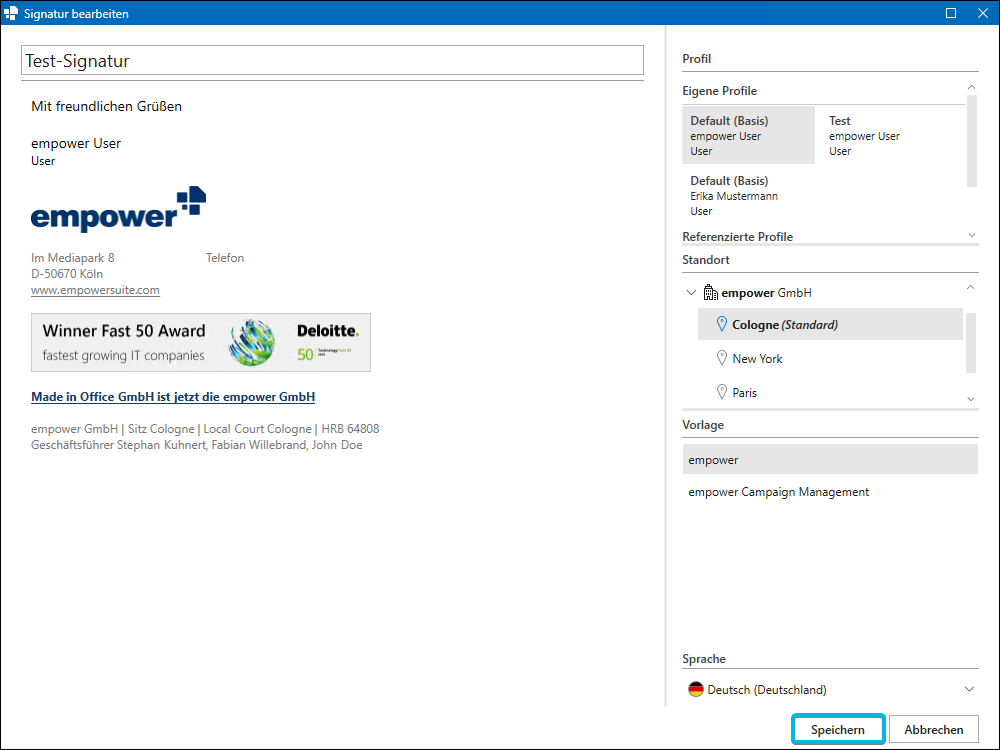Select the Paris location

[x=830, y=392]
